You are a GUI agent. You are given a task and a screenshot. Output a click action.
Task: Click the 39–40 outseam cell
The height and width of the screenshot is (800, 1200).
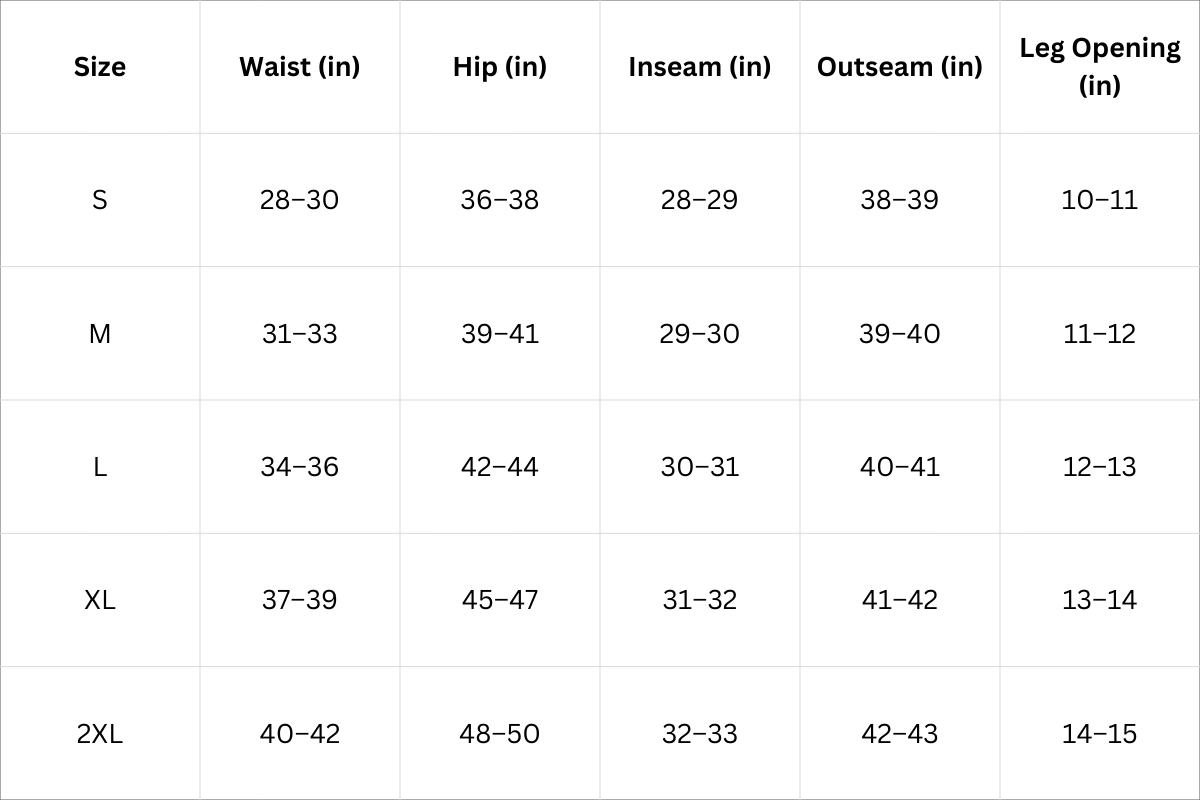pos(899,334)
